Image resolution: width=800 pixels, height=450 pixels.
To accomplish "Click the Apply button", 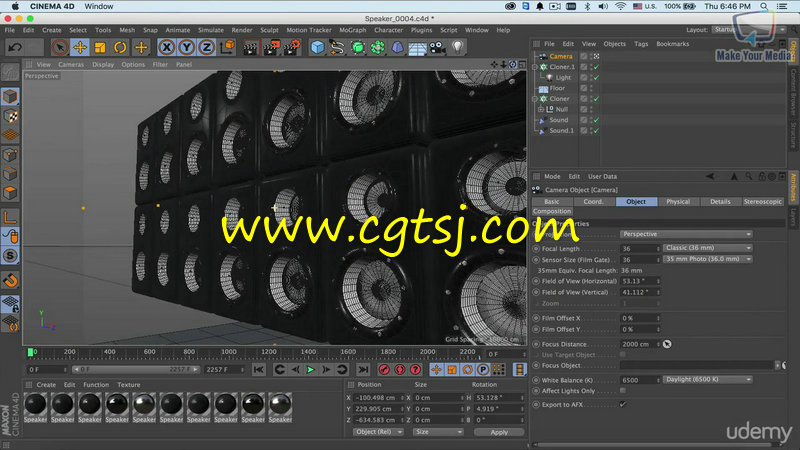I will pyautogui.click(x=499, y=432).
